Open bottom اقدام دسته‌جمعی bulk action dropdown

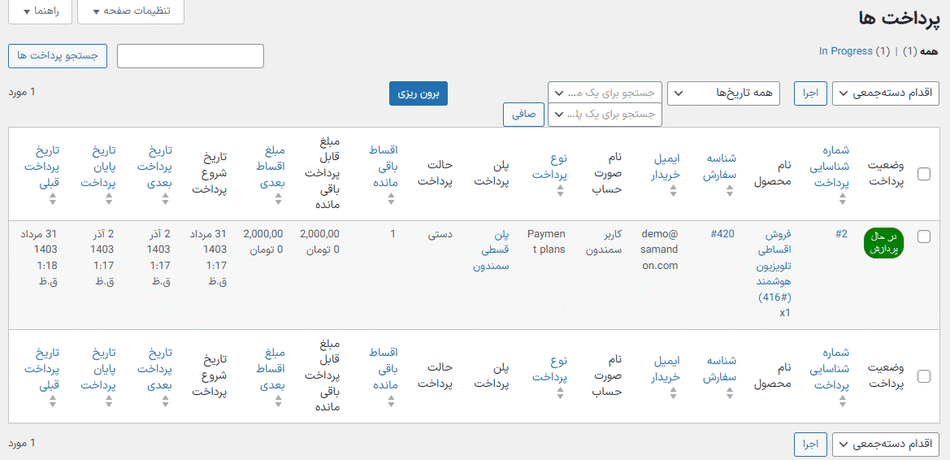(x=886, y=444)
